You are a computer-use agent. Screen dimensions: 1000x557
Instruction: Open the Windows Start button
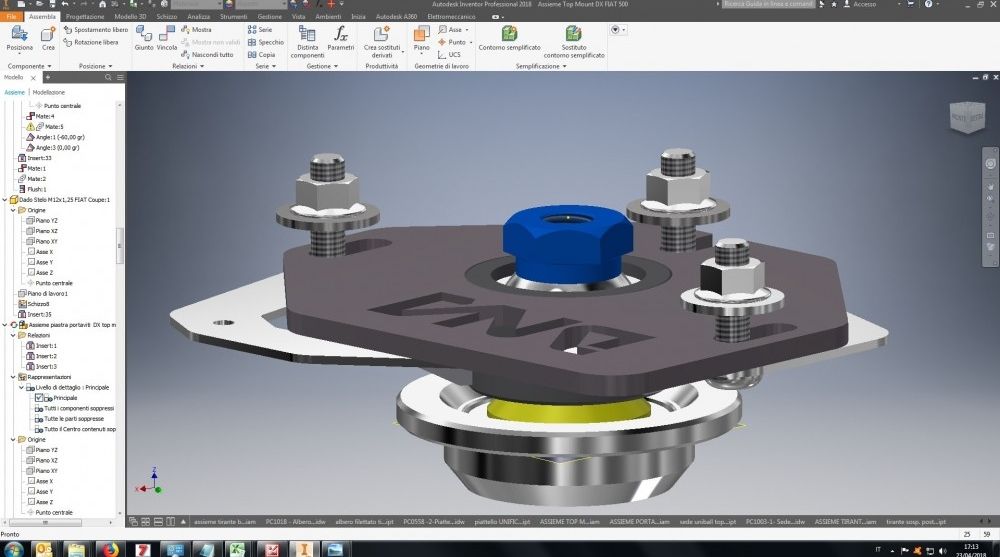pyautogui.click(x=12, y=549)
